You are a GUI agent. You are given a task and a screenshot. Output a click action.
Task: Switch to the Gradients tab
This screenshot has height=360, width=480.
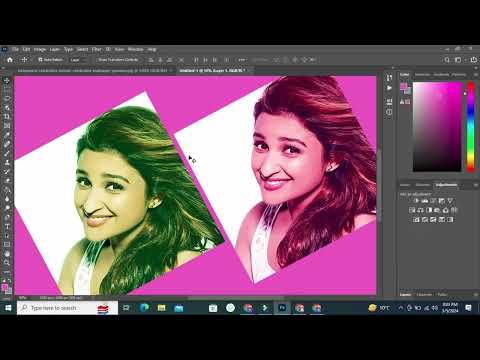coord(441,75)
